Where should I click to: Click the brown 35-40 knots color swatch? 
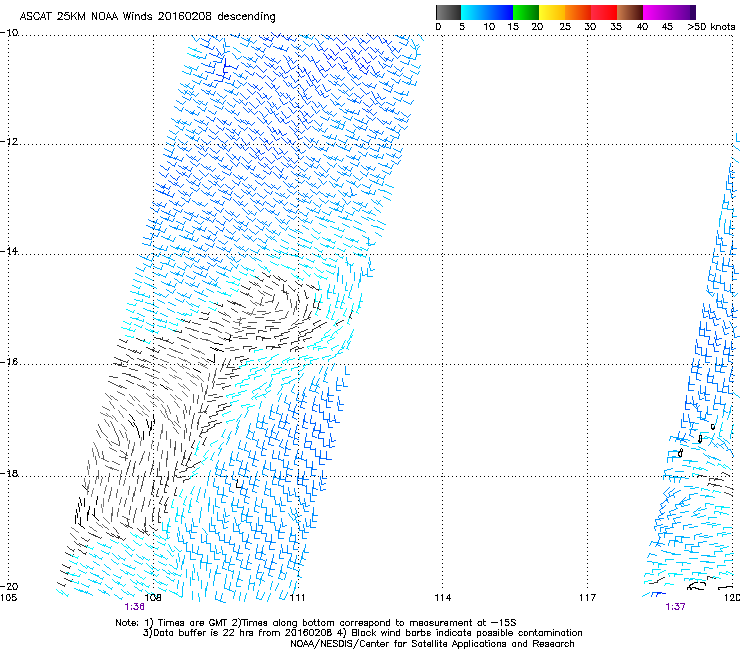[x=630, y=12]
